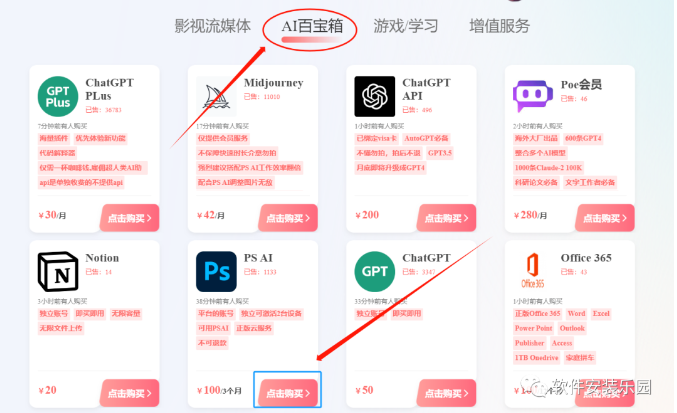The height and width of the screenshot is (413, 677).
Task: Click the Publisher tag
Action: click(x=529, y=343)
